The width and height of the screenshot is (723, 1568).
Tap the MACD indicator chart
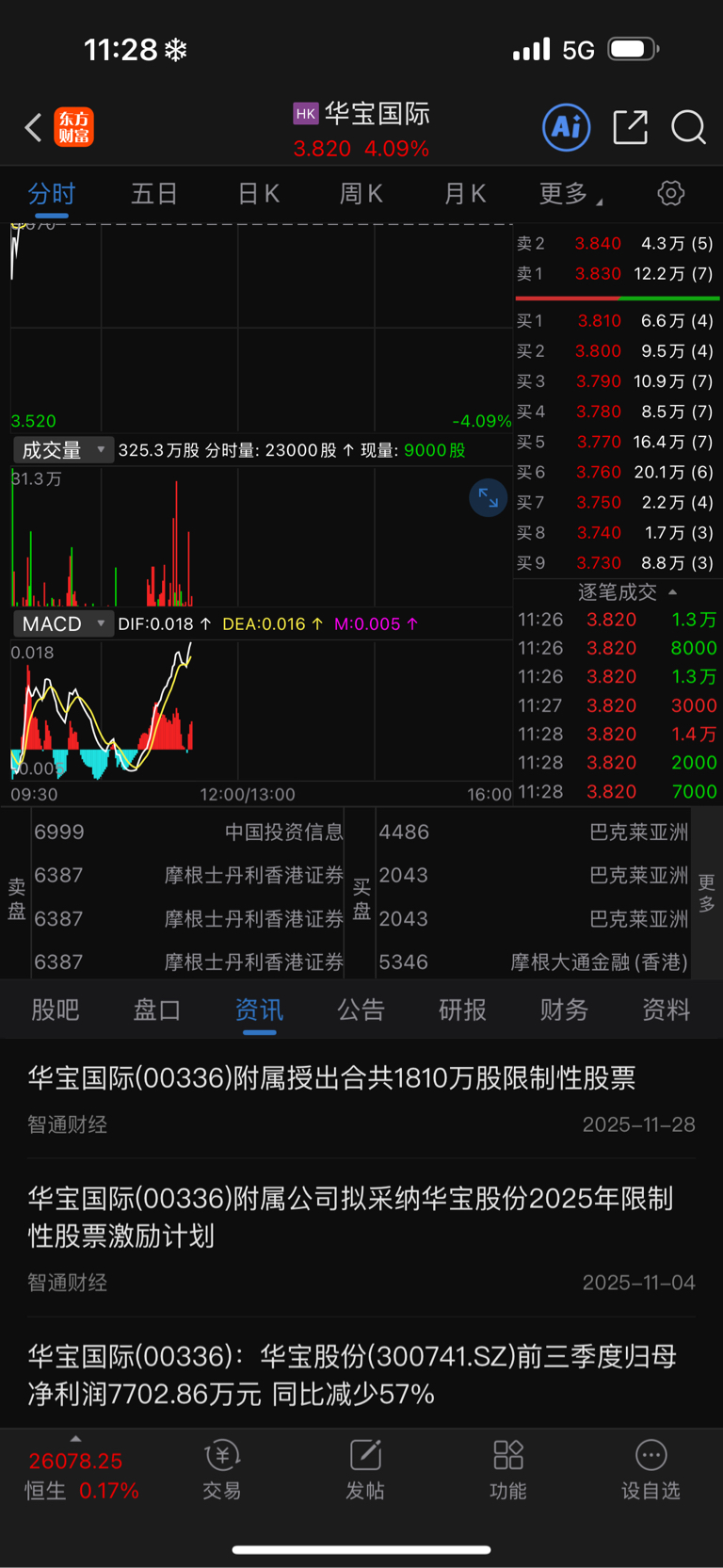(262, 710)
